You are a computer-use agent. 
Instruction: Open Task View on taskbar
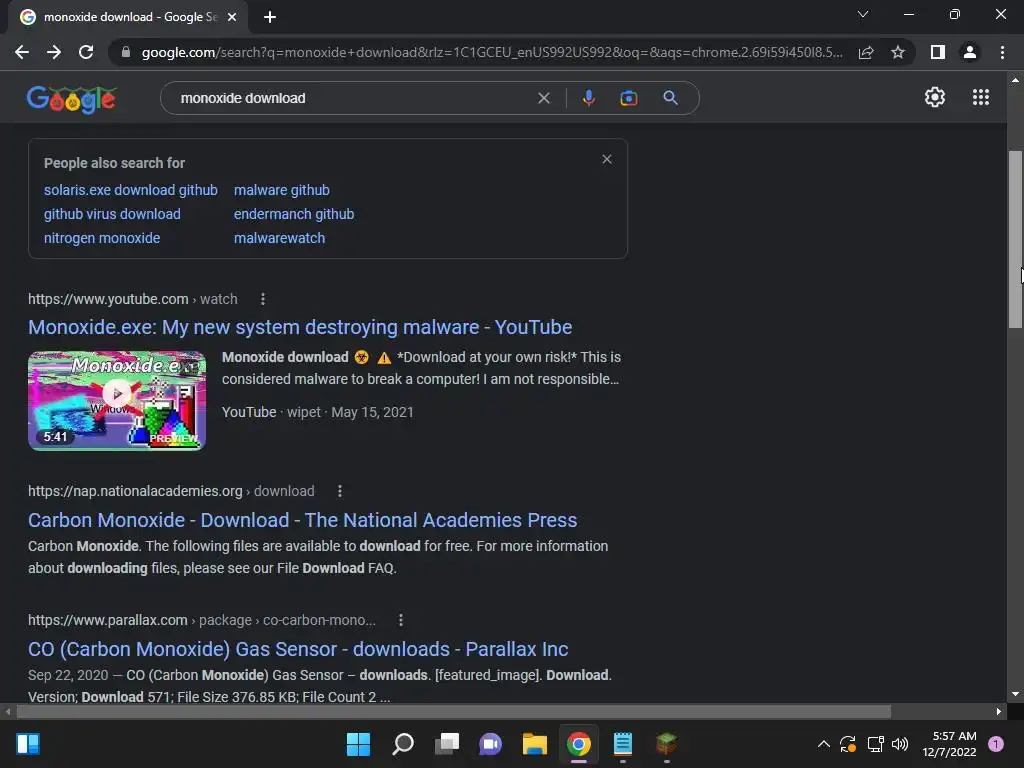point(447,744)
